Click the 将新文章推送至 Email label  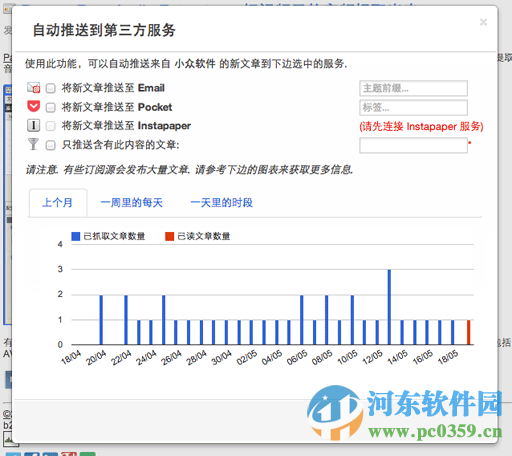(113, 88)
